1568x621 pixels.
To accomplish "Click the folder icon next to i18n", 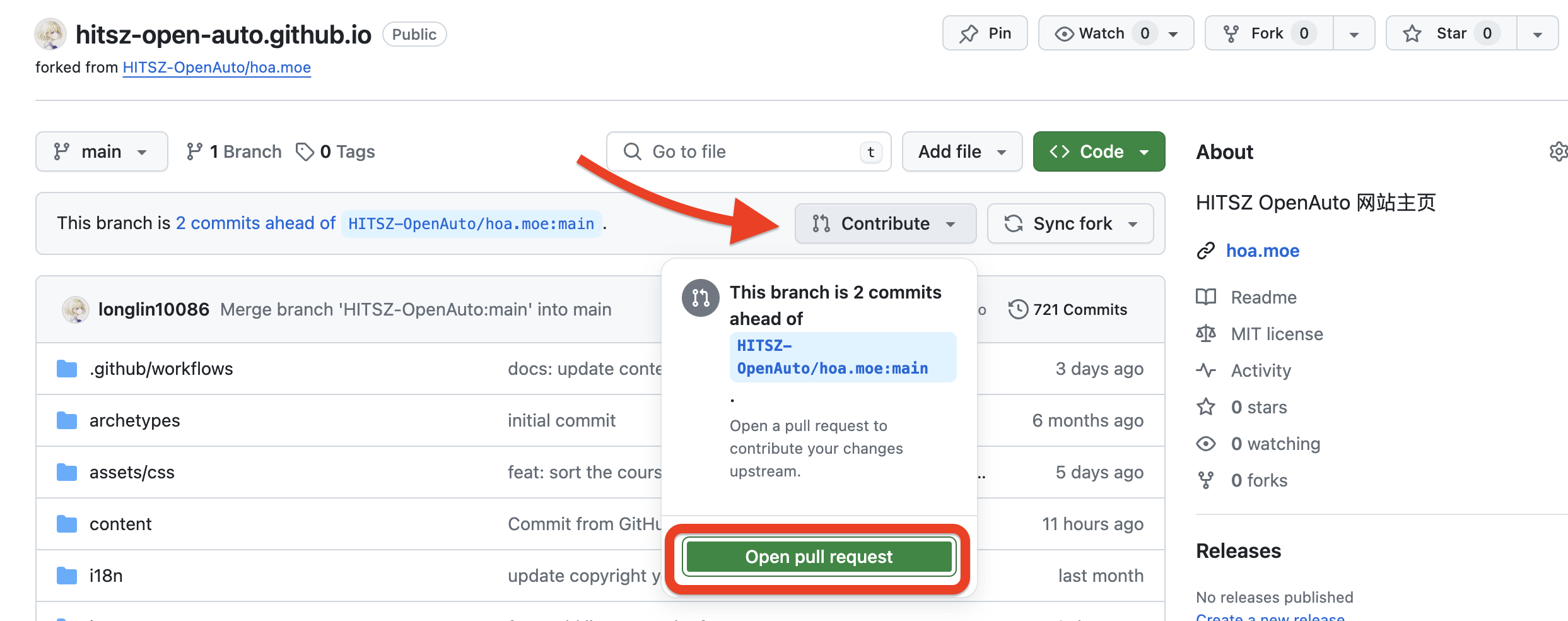I will 67,576.
